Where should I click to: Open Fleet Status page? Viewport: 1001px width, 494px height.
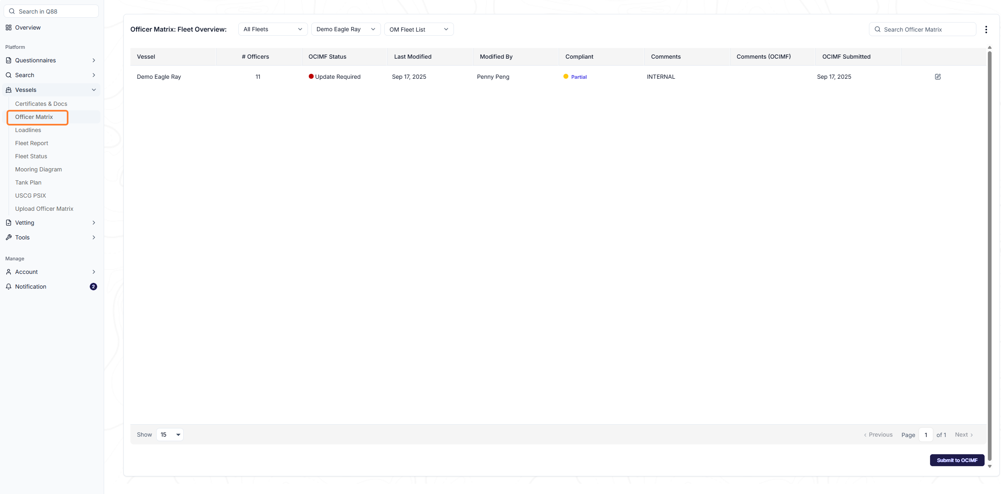point(31,156)
